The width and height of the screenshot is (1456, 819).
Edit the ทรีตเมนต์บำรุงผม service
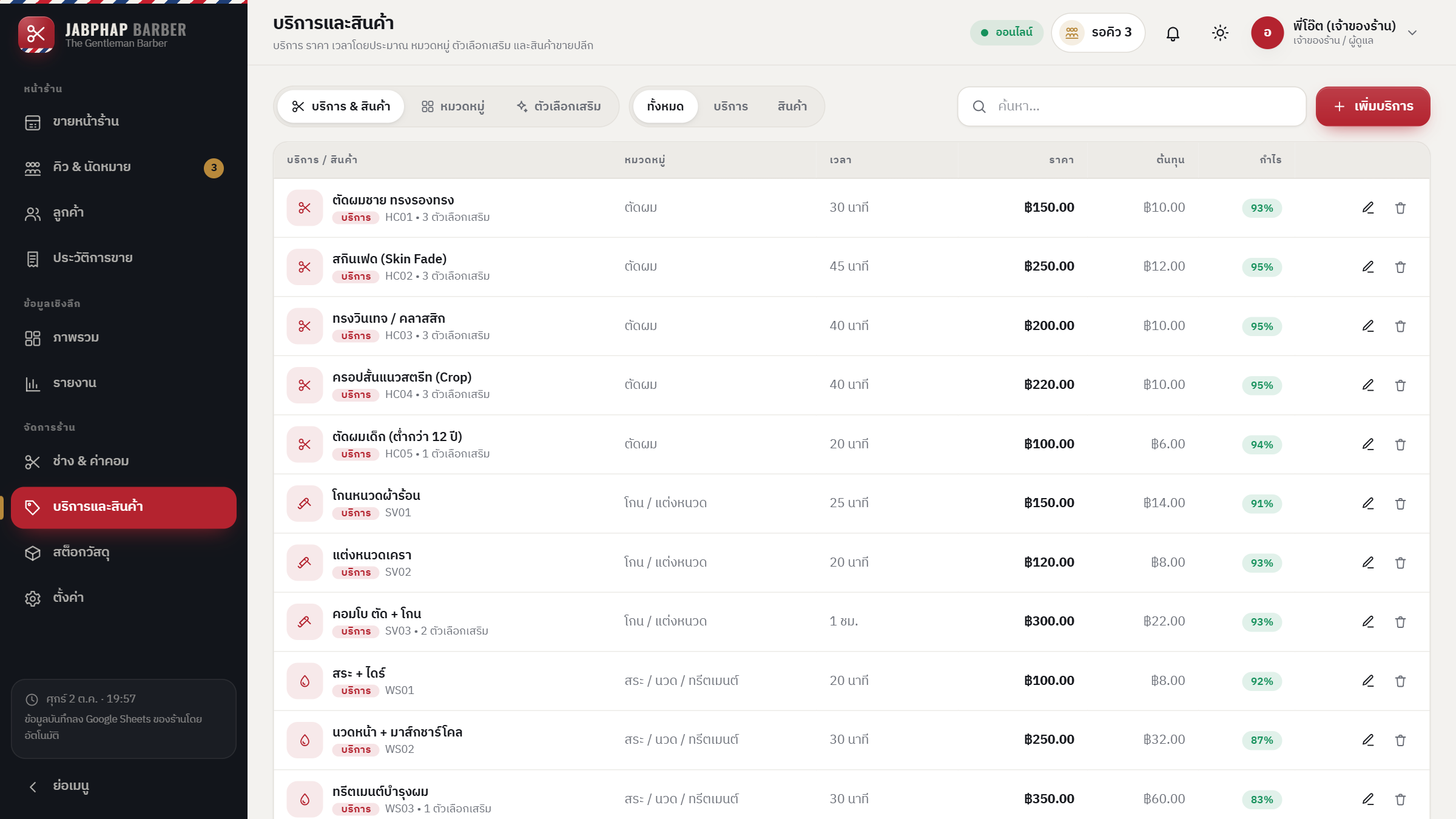tap(1368, 799)
